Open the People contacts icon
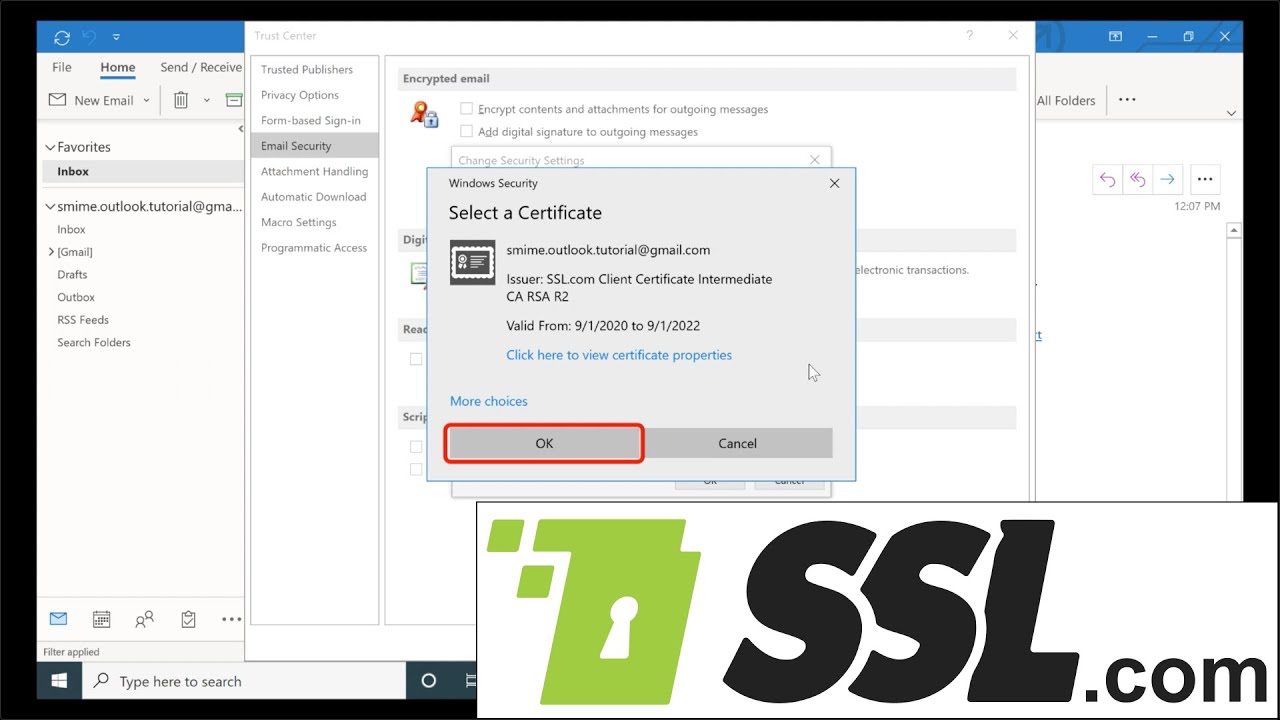Viewport: 1280px width, 720px height. pyautogui.click(x=144, y=619)
